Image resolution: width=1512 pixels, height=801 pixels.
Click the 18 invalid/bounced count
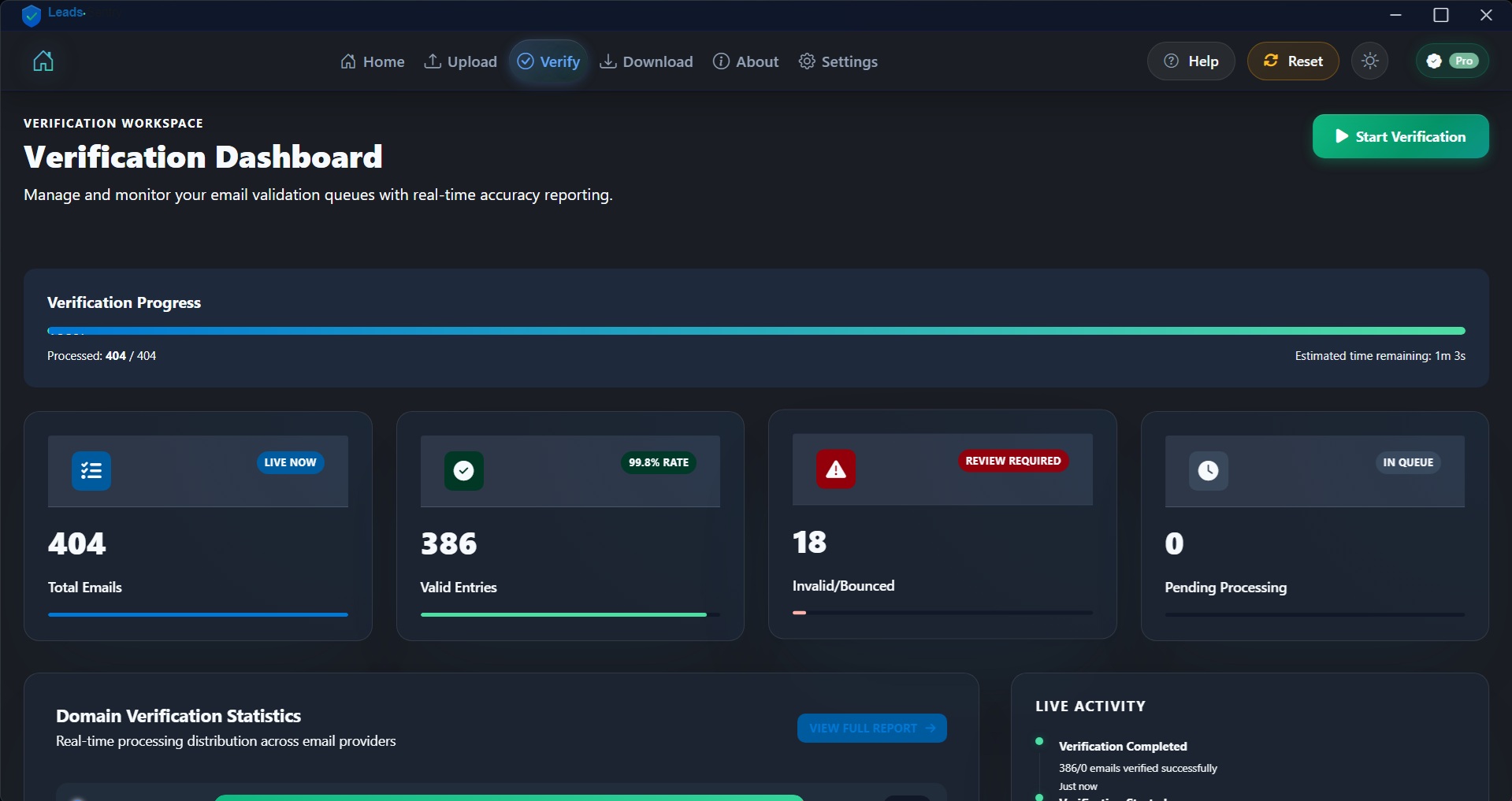(810, 542)
